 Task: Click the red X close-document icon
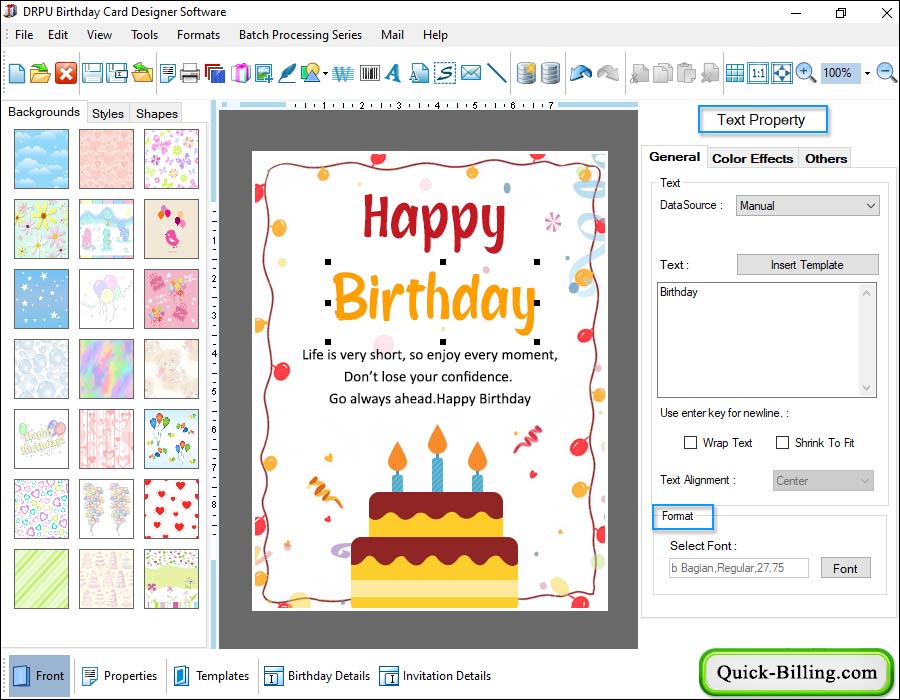[x=66, y=73]
